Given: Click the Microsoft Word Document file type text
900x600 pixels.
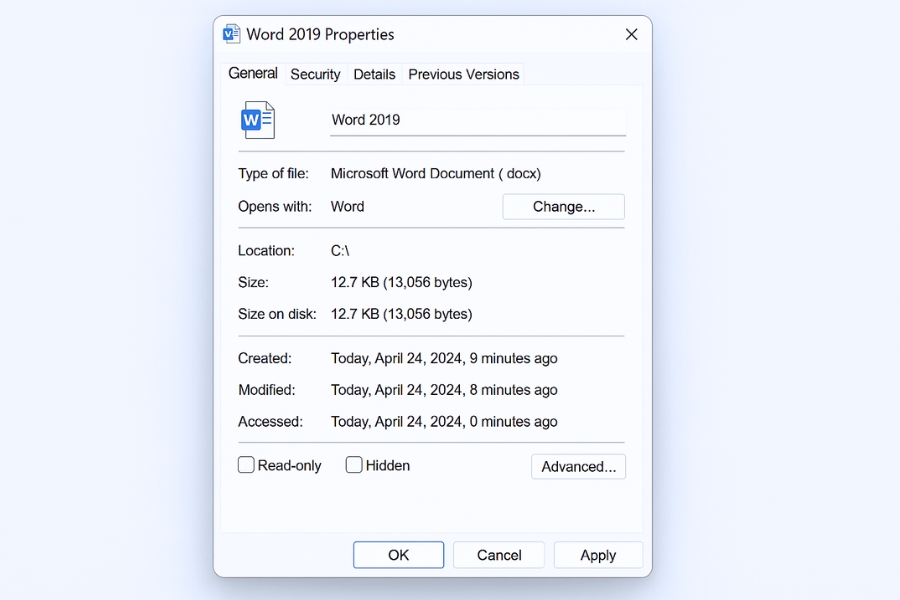Looking at the screenshot, I should click(x=435, y=174).
